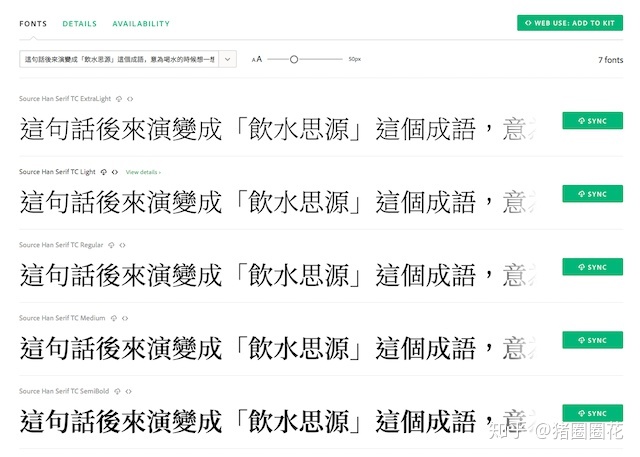Adjust the font size slider handle
This screenshot has height=457, width=640.
[x=294, y=60]
